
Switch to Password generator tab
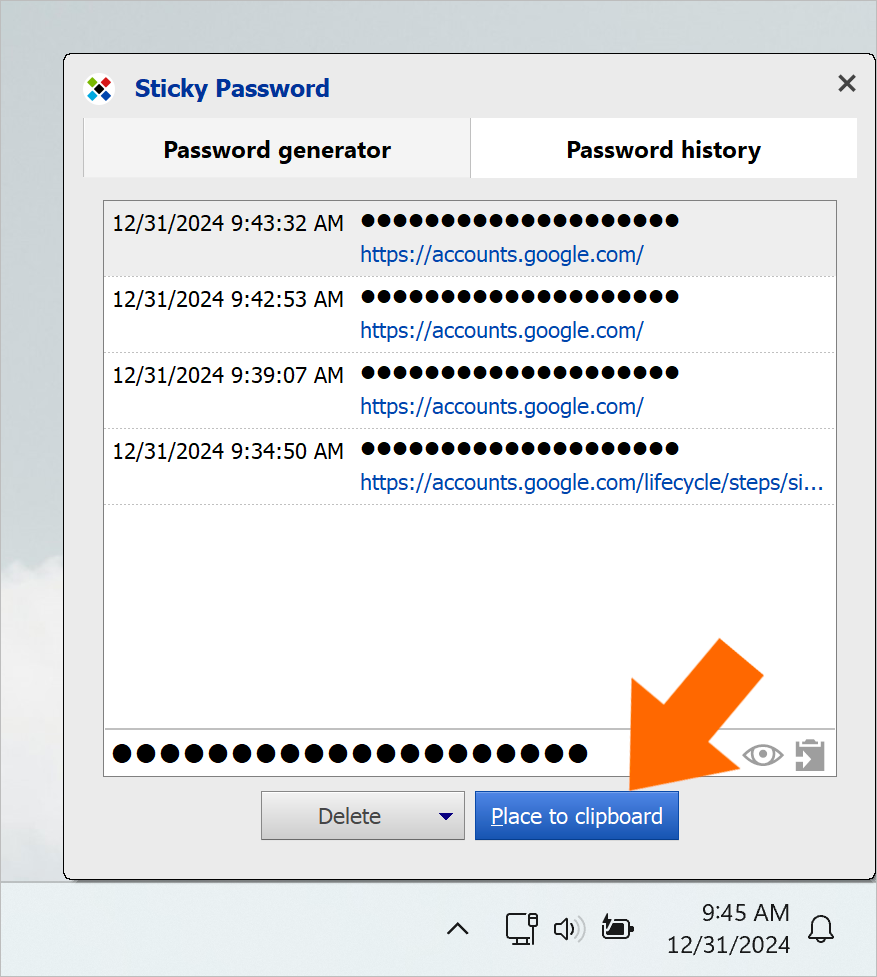point(277,148)
